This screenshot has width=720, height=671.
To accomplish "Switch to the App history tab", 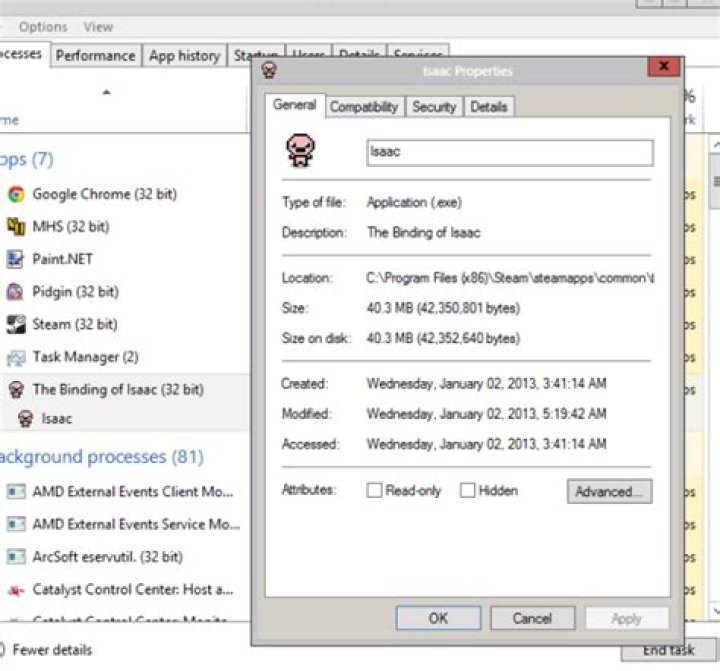I will click(185, 56).
